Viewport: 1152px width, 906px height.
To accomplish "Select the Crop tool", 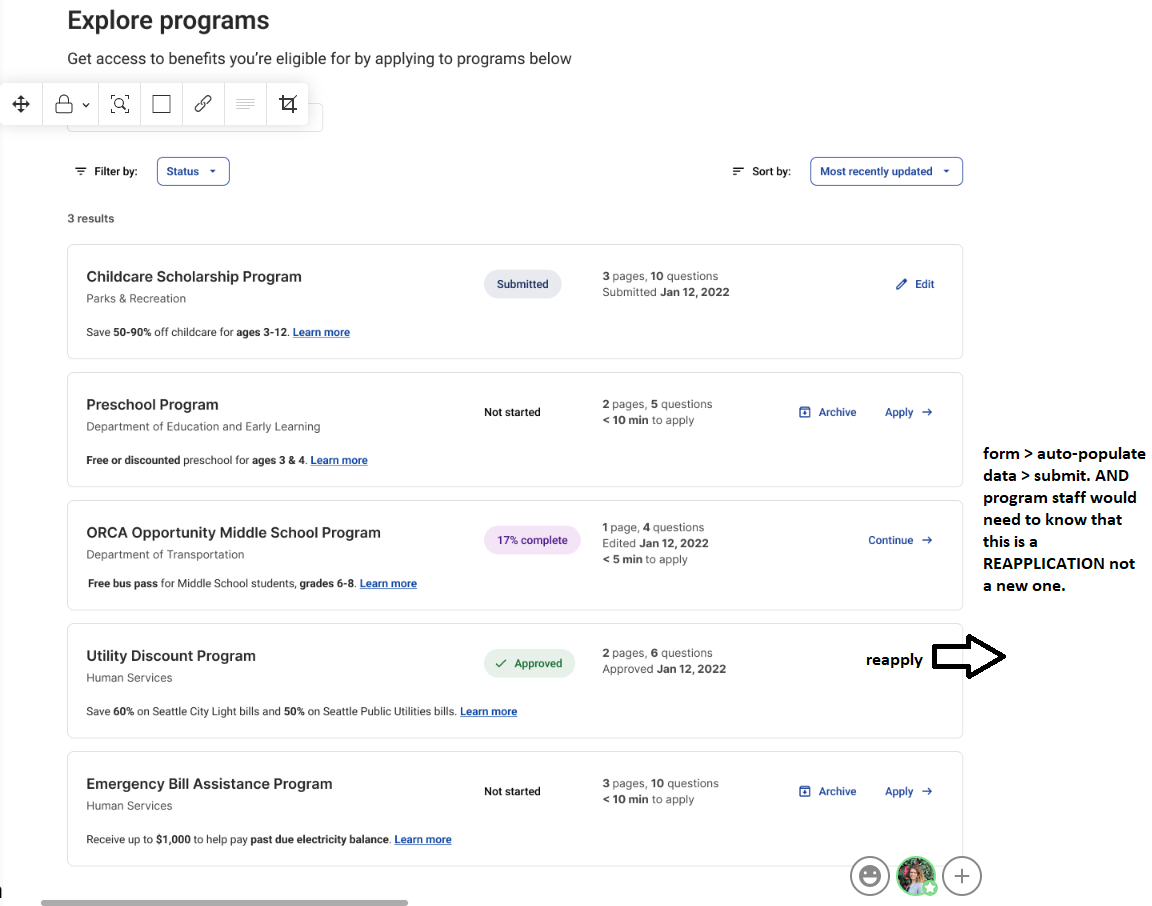I will click(x=288, y=103).
